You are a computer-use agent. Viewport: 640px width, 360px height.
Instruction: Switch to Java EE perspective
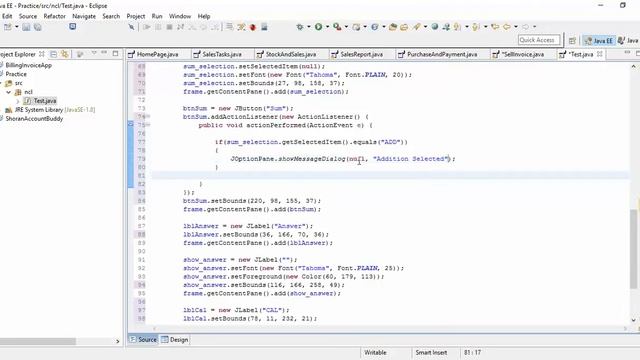599,40
